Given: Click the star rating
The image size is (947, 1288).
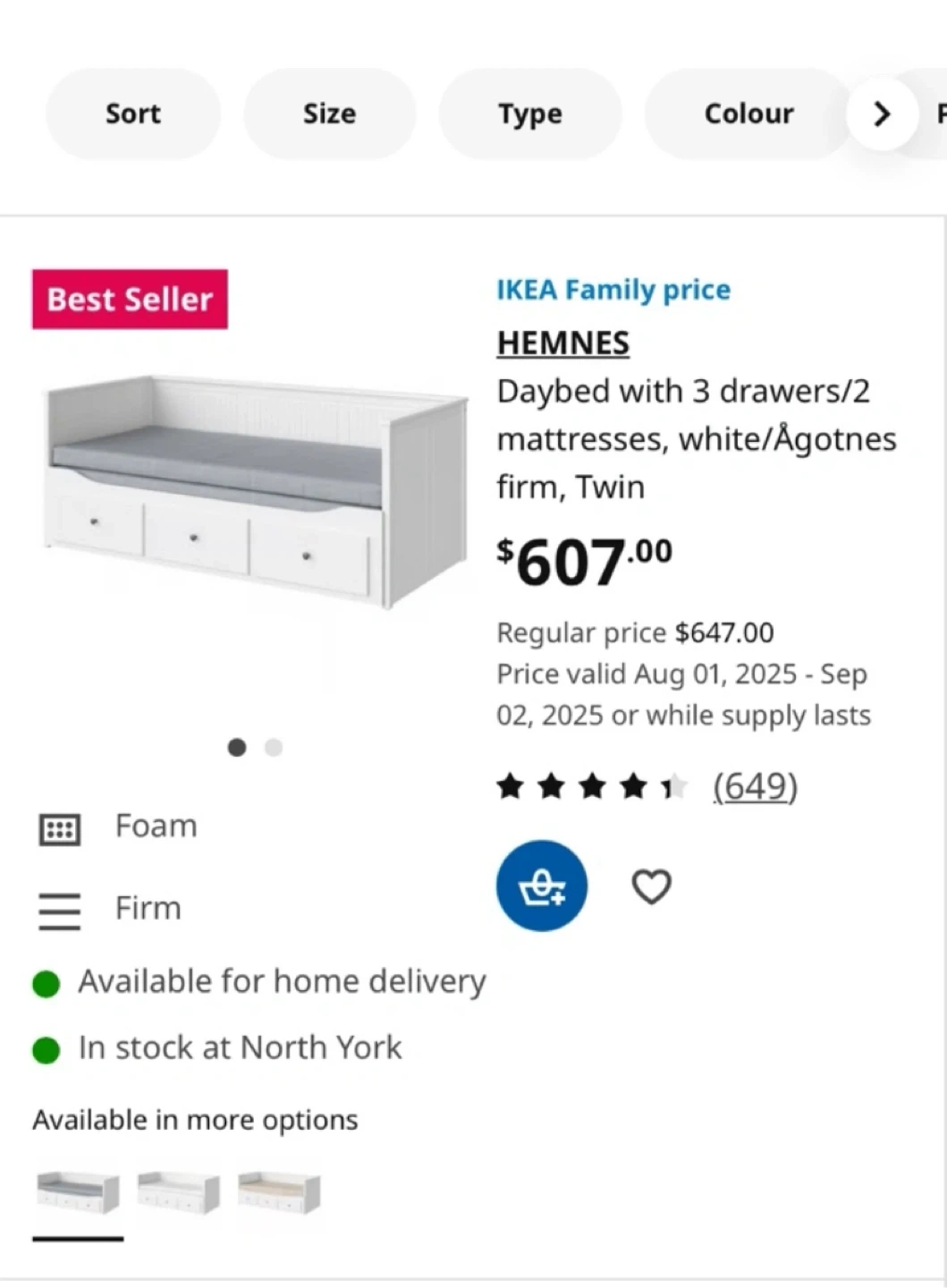Looking at the screenshot, I should click(x=592, y=787).
